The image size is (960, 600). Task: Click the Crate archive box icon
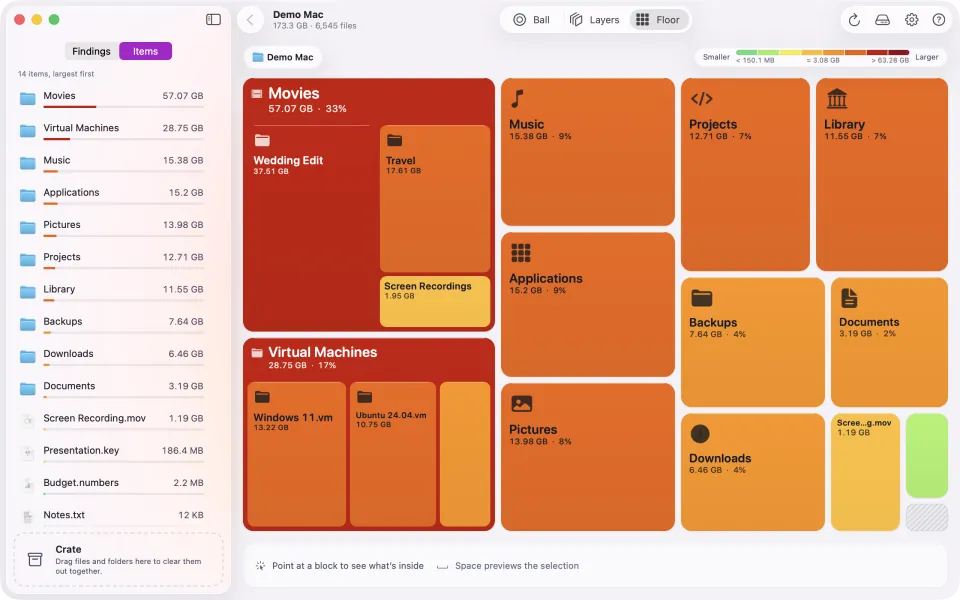[35, 559]
